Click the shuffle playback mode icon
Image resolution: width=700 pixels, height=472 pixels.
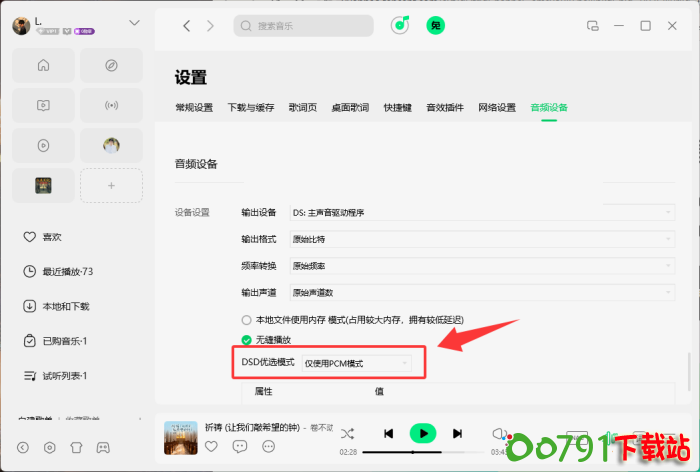348,433
